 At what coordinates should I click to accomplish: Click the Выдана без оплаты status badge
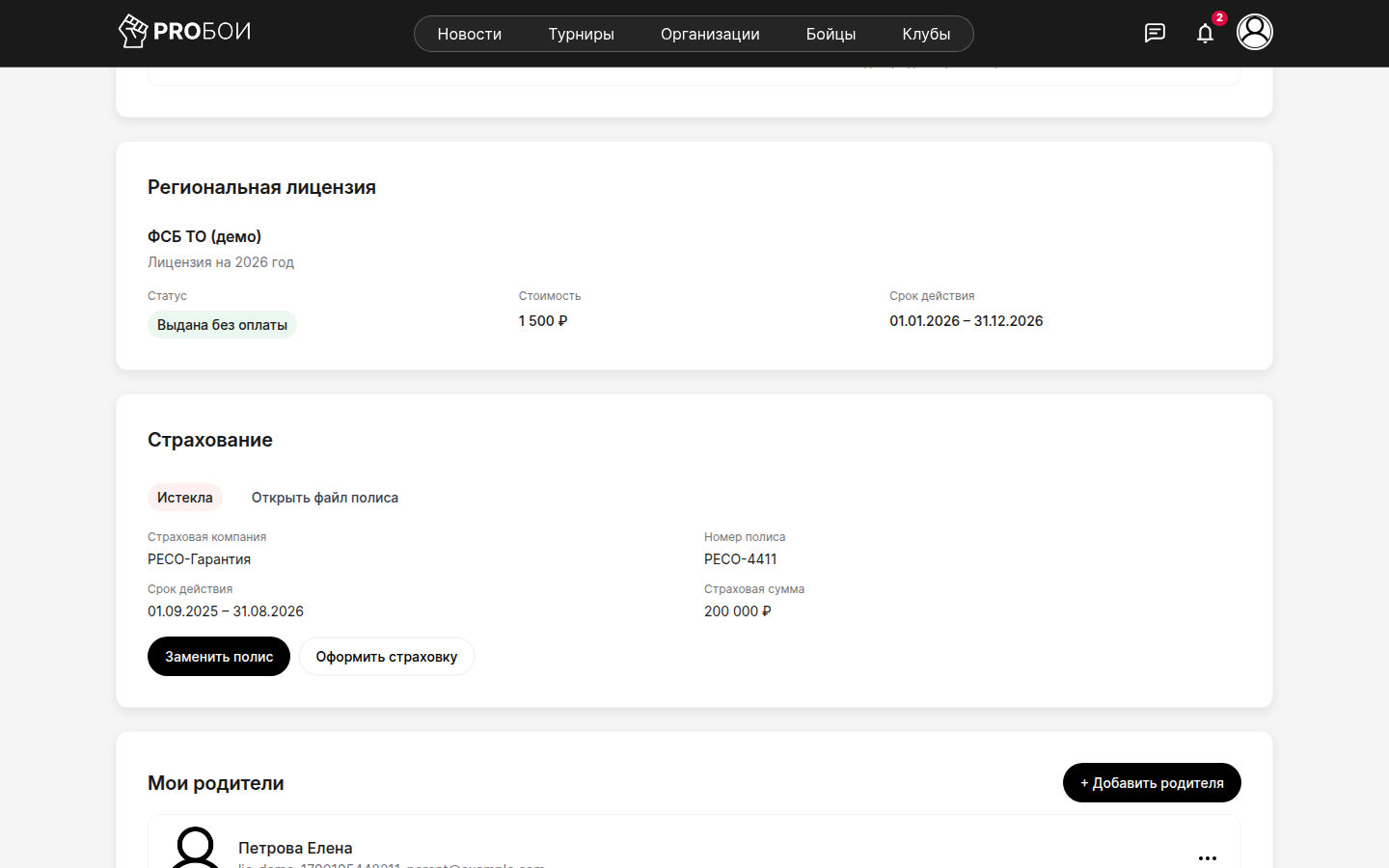click(222, 325)
